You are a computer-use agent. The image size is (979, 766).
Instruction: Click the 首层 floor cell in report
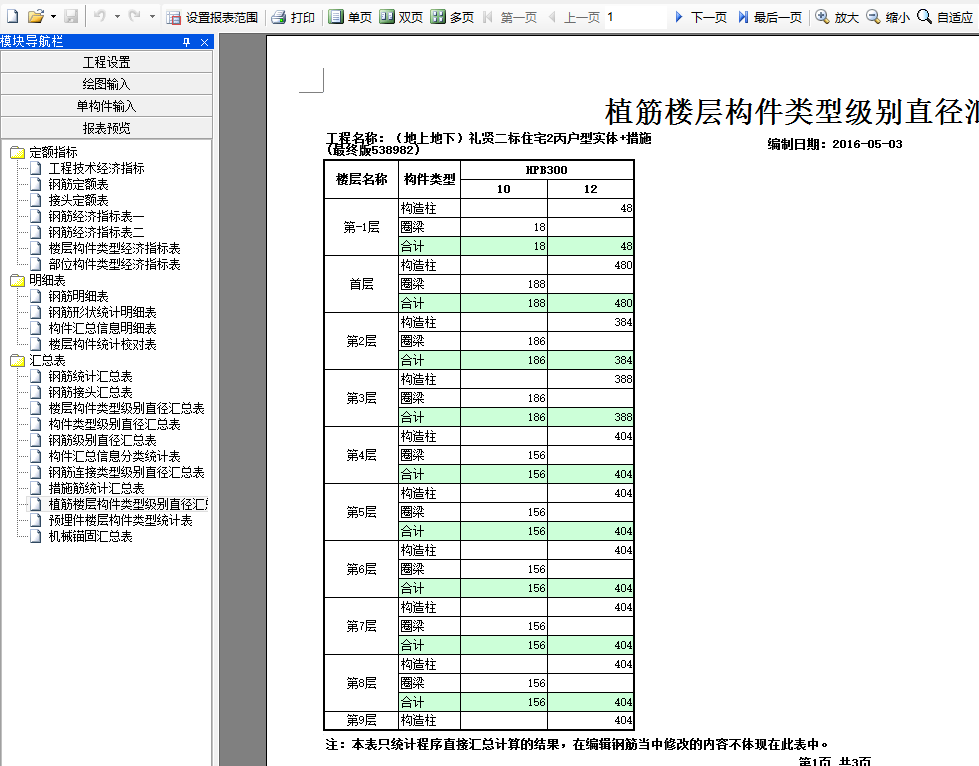[362, 284]
